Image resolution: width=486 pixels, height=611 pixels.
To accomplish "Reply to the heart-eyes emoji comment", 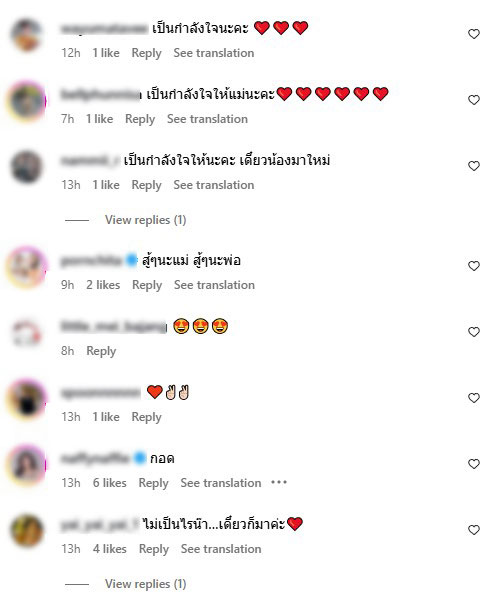I will click(x=101, y=351).
